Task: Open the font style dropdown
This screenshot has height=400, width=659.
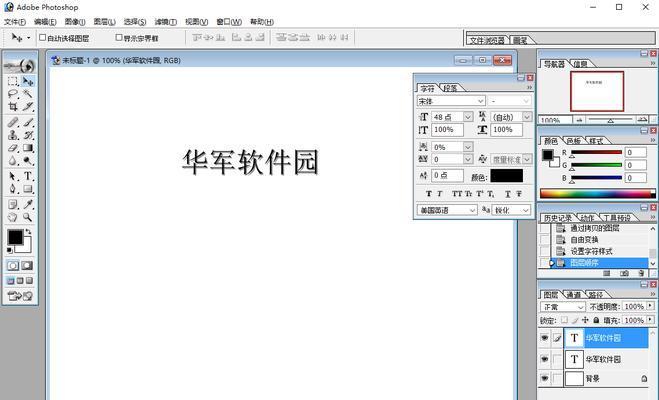Action: (526, 101)
